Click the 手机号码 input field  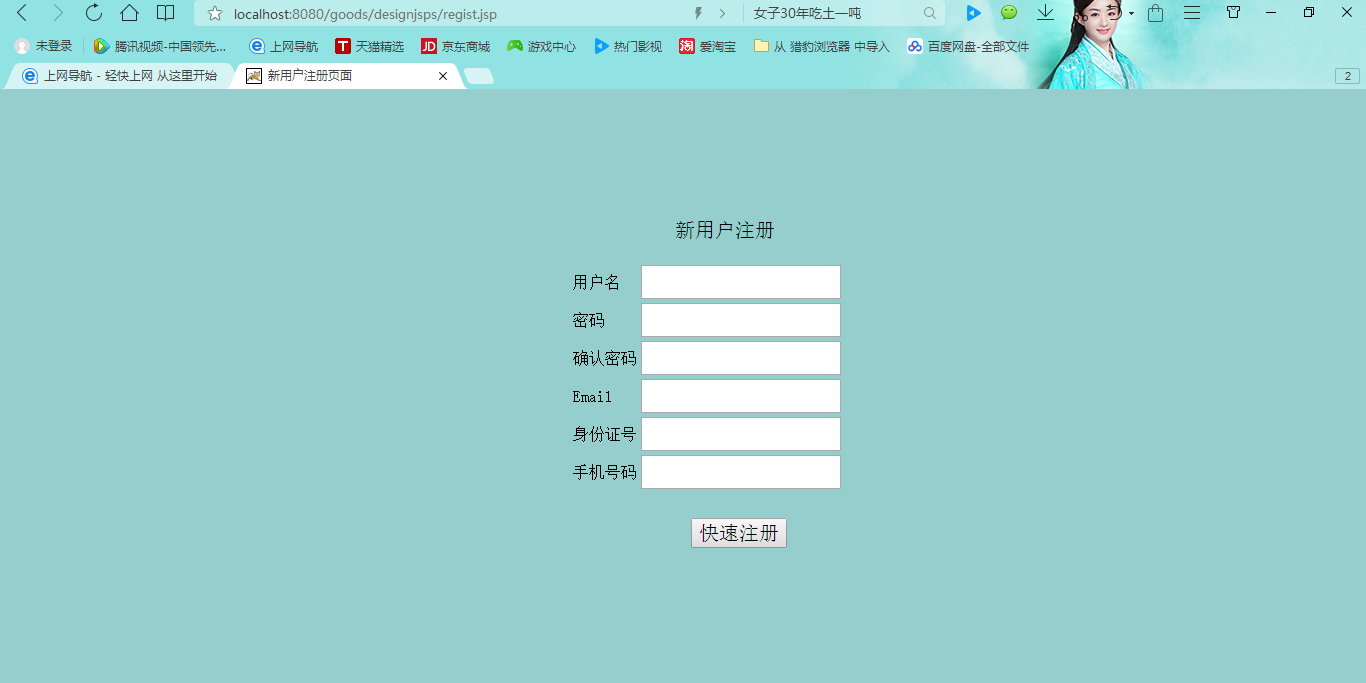coord(741,472)
